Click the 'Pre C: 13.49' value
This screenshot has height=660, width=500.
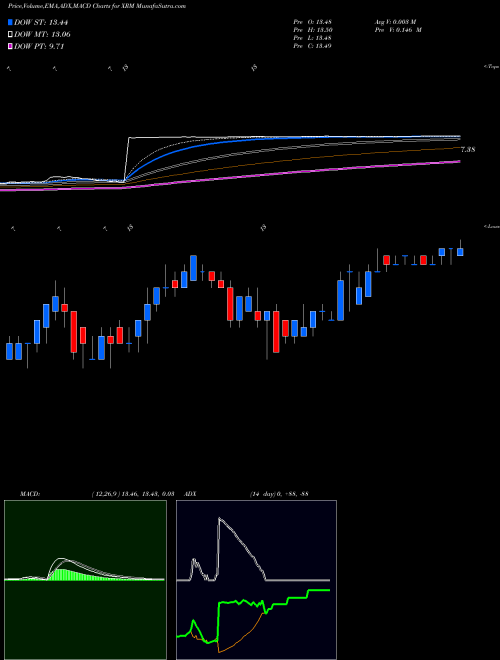[x=313, y=46]
